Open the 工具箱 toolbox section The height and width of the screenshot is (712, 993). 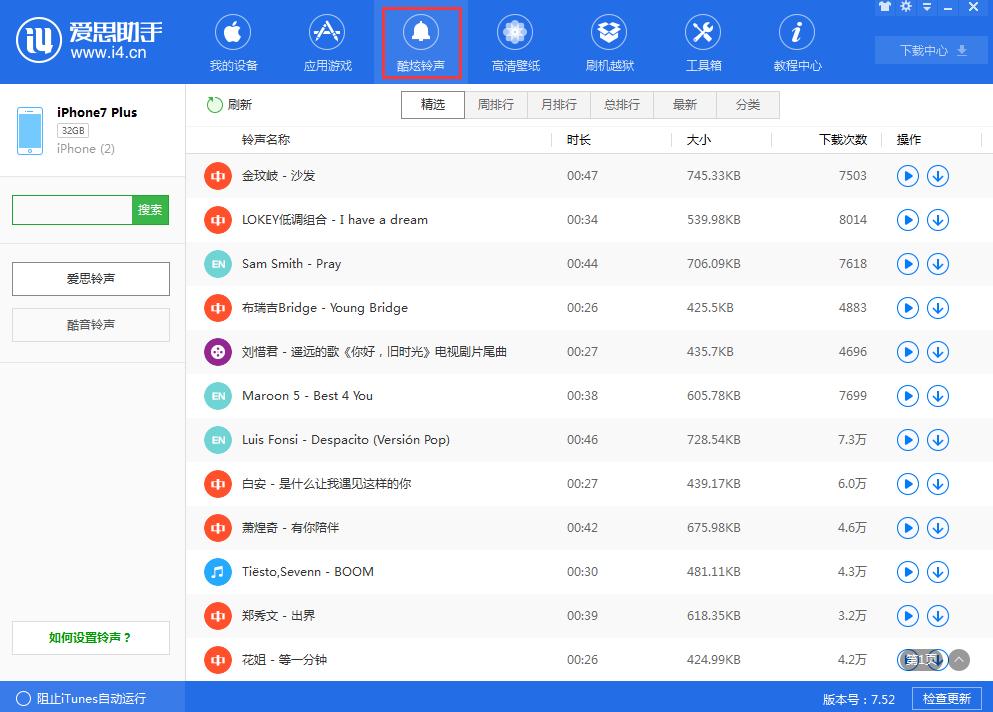[x=702, y=42]
